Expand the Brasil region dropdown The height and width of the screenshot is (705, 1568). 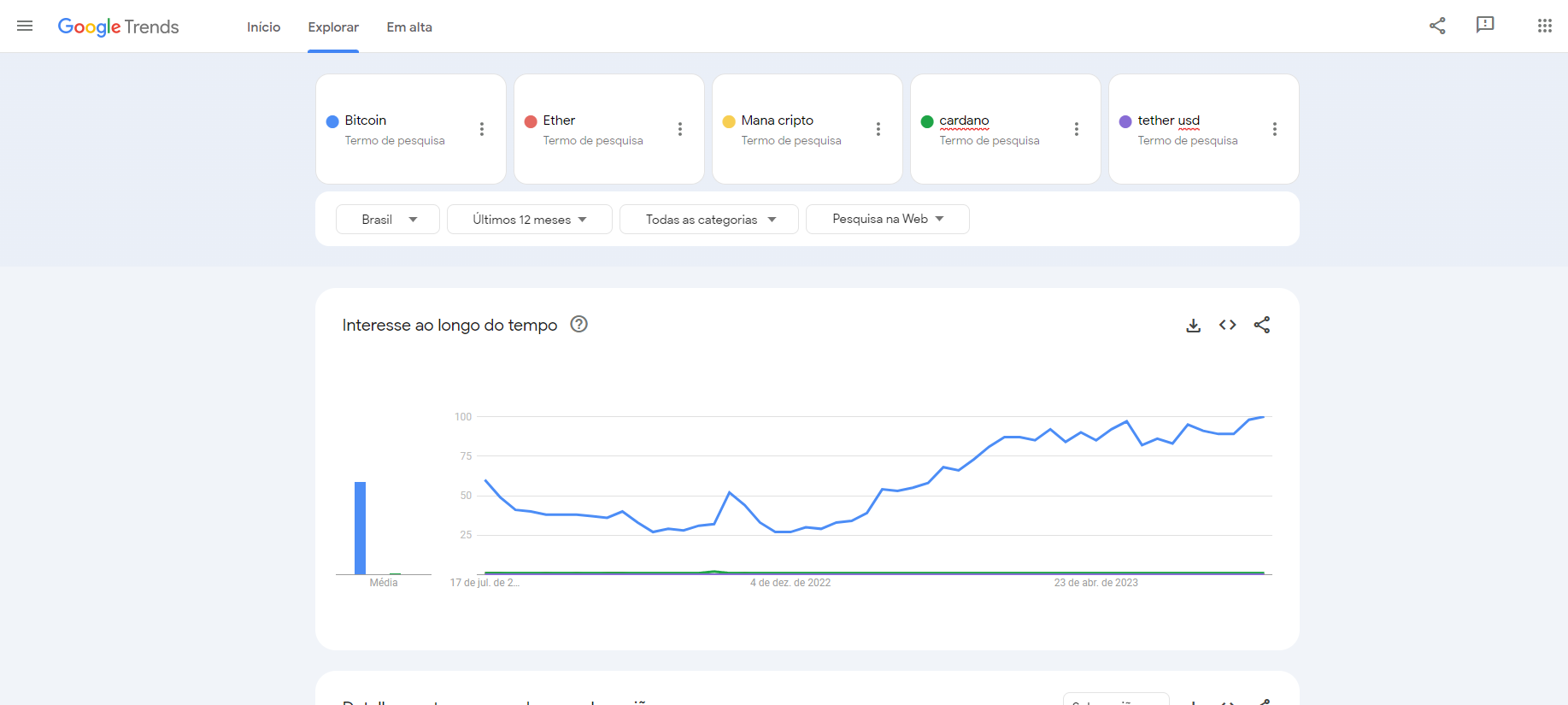tap(388, 220)
